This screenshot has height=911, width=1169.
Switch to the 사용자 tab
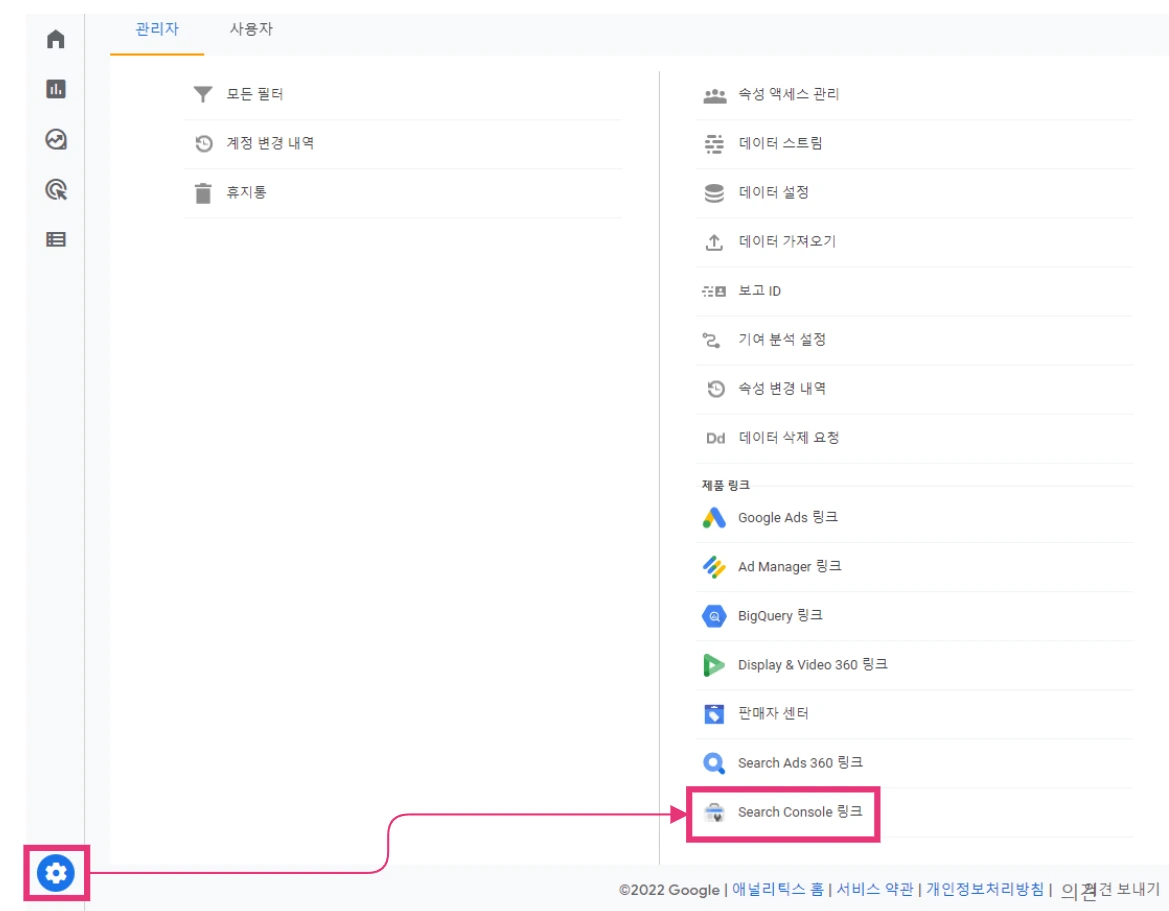(x=251, y=29)
